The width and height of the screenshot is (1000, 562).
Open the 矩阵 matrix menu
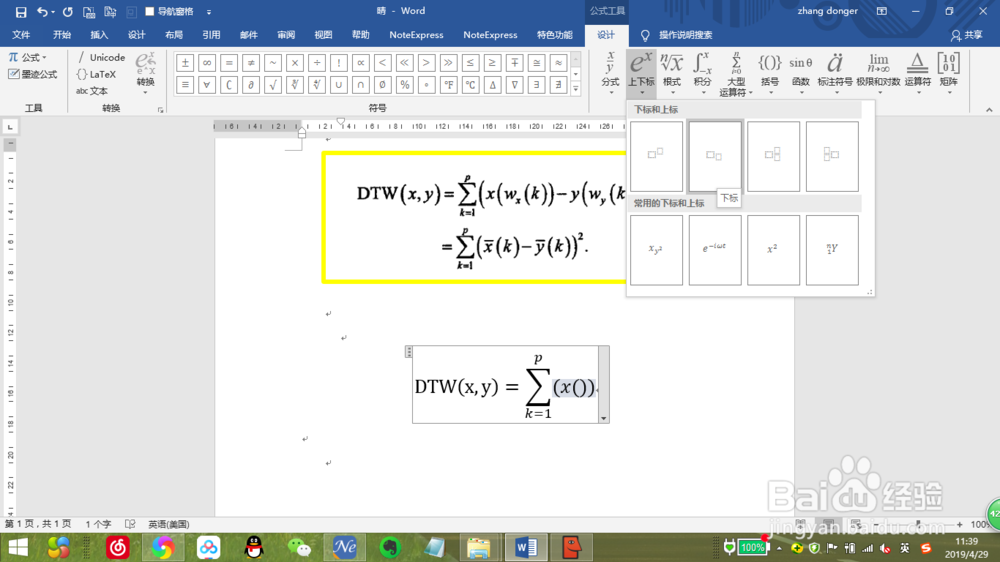point(948,73)
